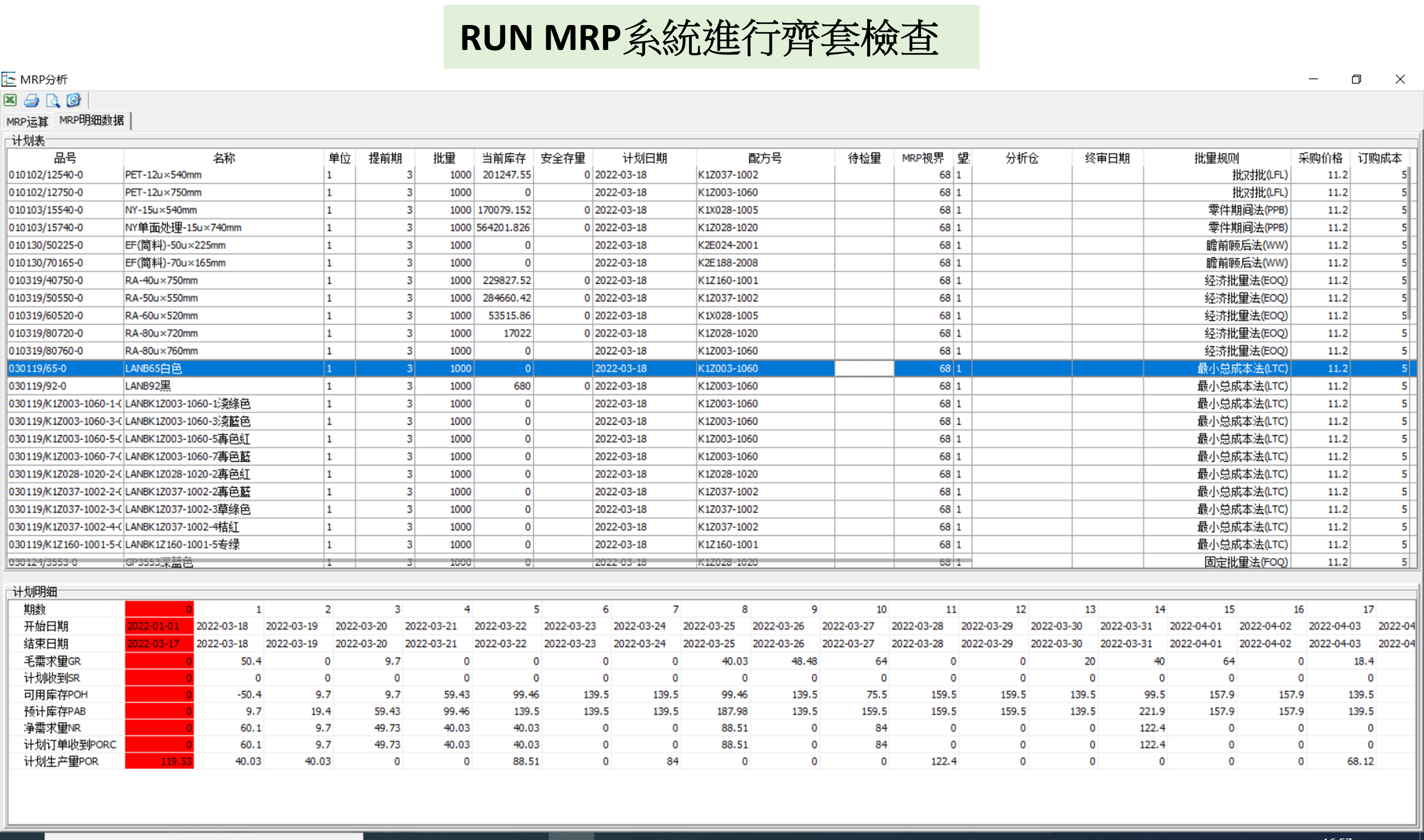The height and width of the screenshot is (840, 1424).
Task: Click empty 待检量 cell in highlighted row
Action: 864,369
